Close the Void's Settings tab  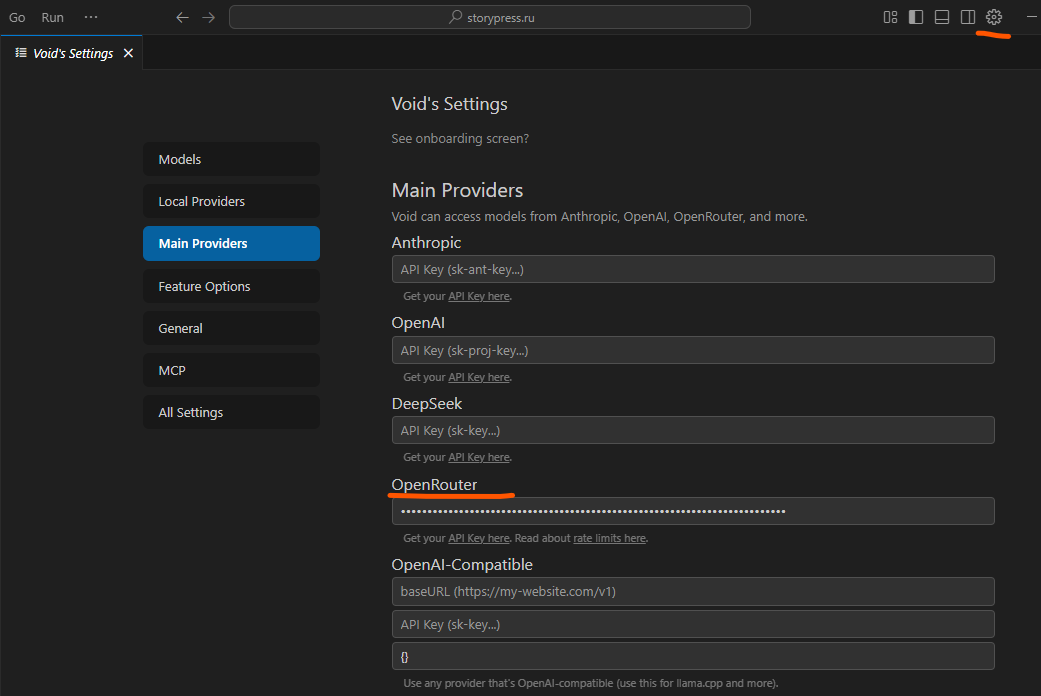click(128, 53)
